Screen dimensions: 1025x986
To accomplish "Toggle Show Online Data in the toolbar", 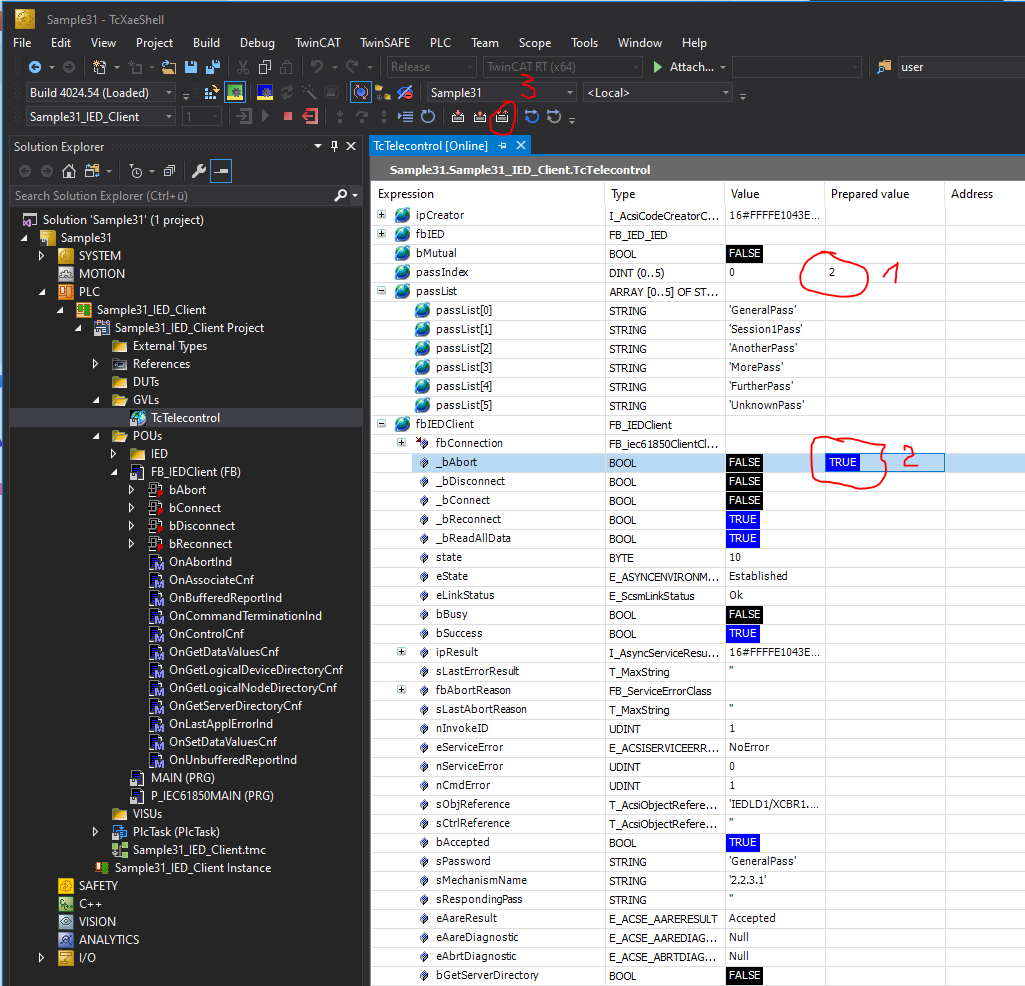I will [x=360, y=92].
